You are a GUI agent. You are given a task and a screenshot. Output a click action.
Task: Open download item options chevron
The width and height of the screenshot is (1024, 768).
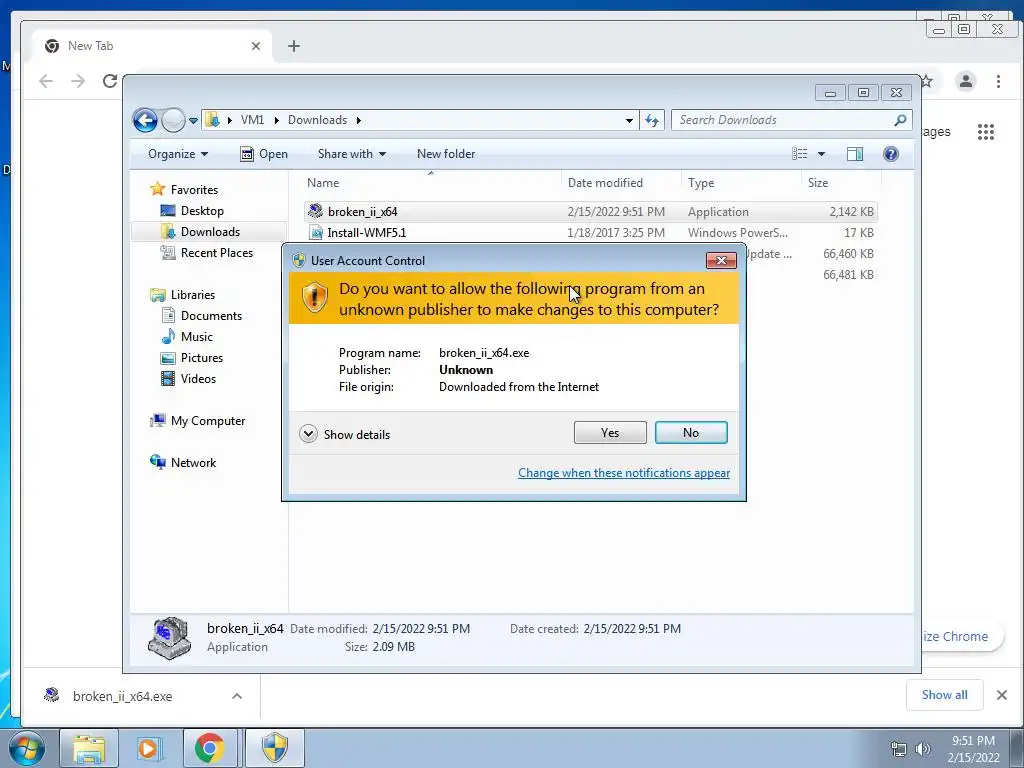coord(237,696)
